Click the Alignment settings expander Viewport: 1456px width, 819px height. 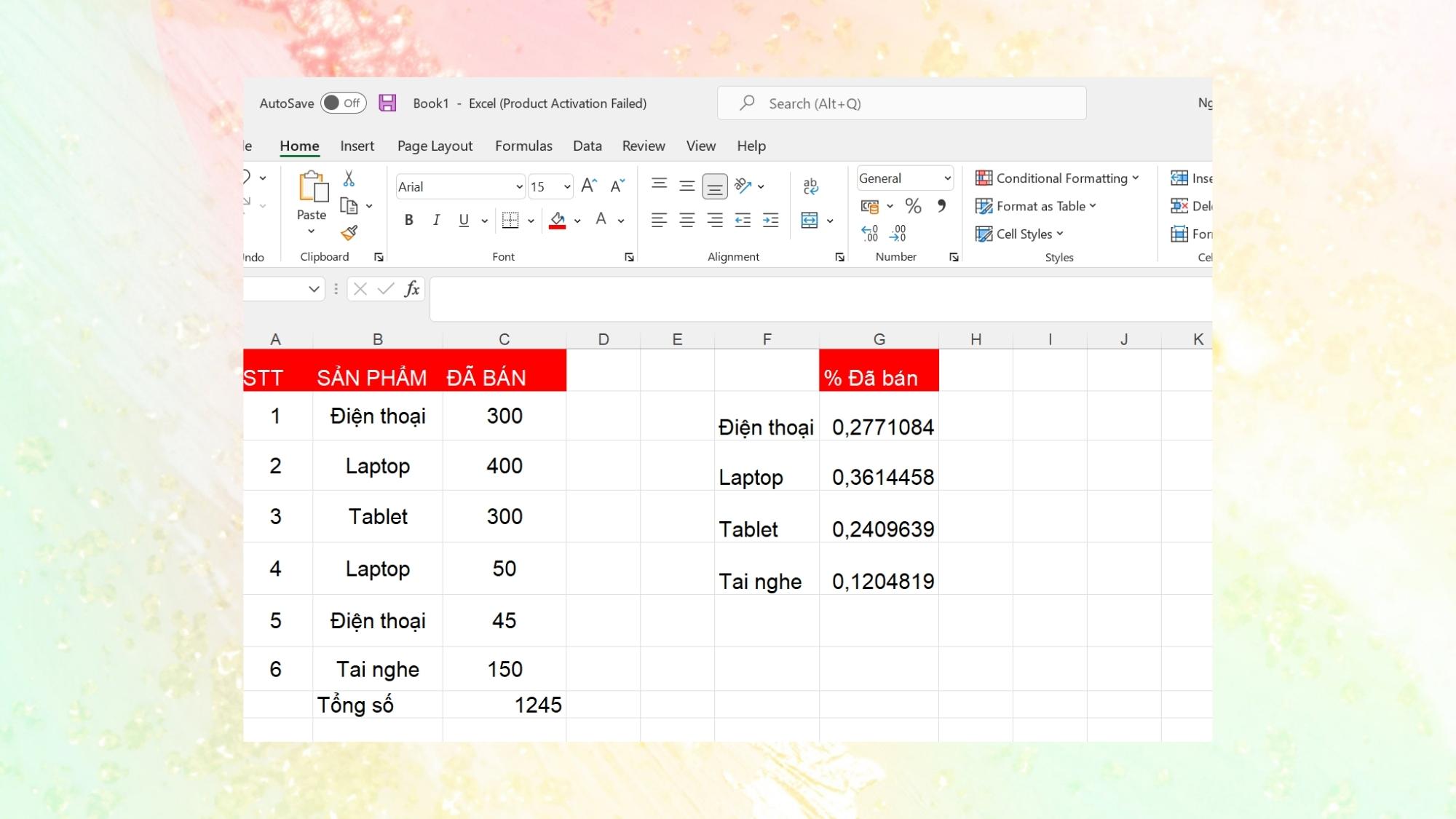click(839, 257)
